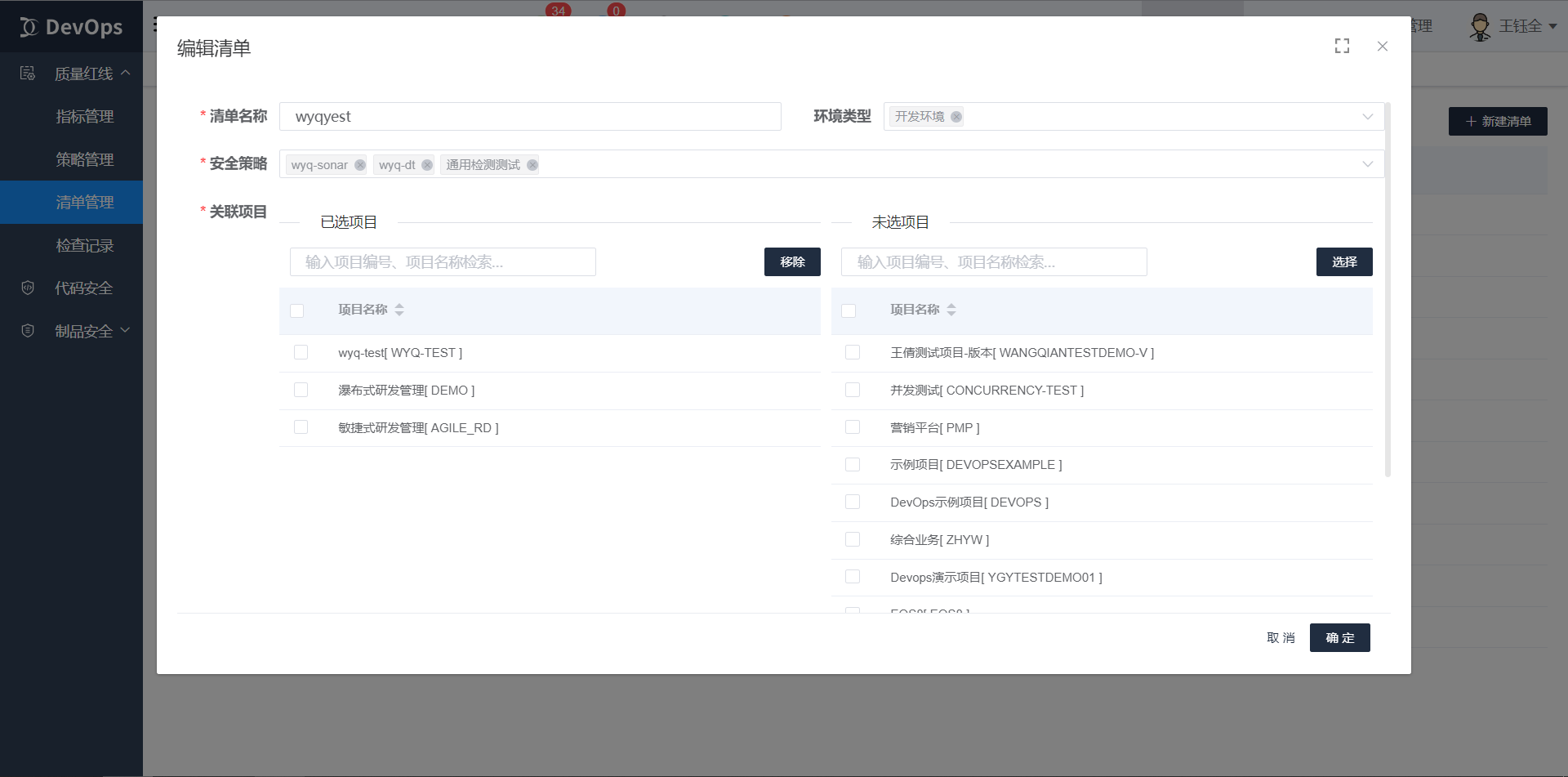Image resolution: width=1568 pixels, height=777 pixels.
Task: Click the 未选项目 project search field
Action: tap(993, 261)
